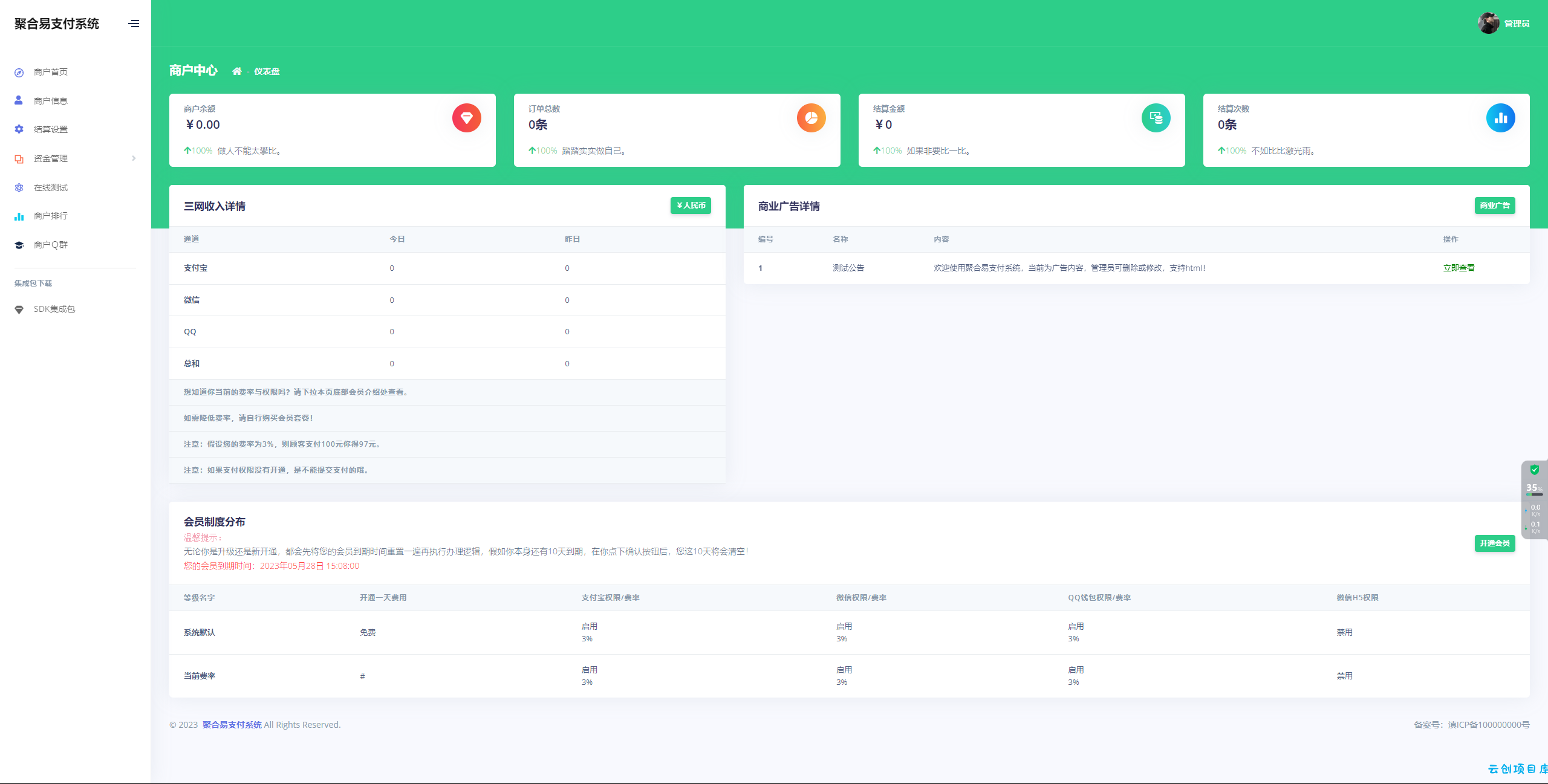
Task: Click the 商业广告 green button
Action: 1495,206
